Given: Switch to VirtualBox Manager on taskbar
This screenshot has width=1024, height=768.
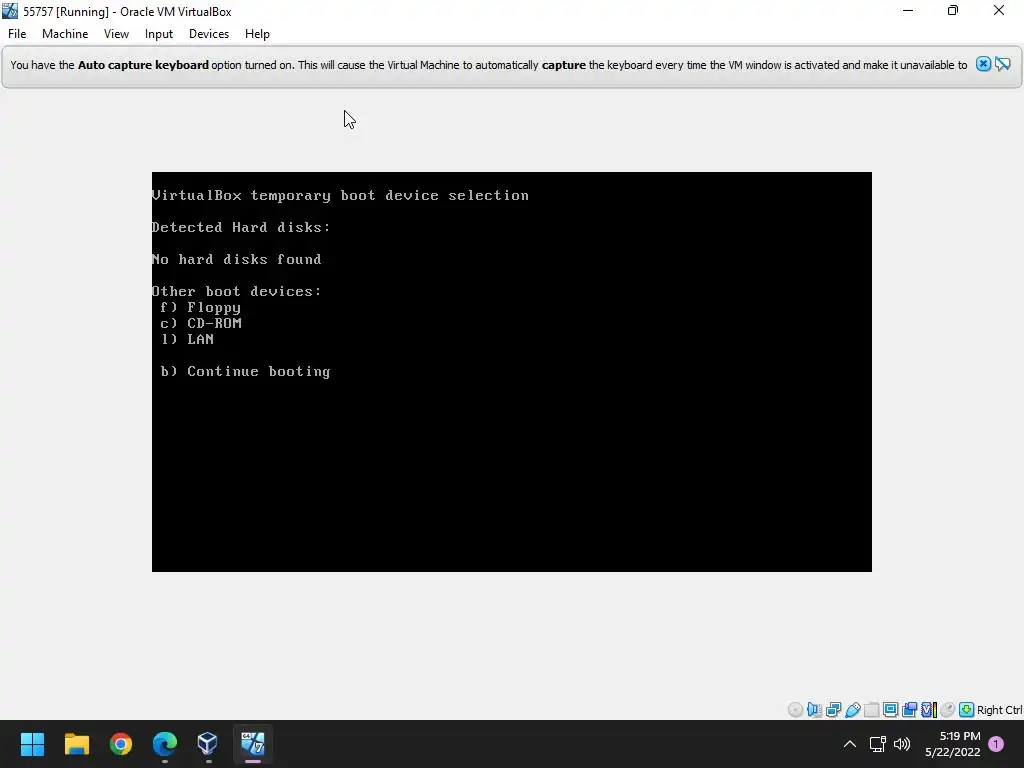Looking at the screenshot, I should (x=208, y=744).
